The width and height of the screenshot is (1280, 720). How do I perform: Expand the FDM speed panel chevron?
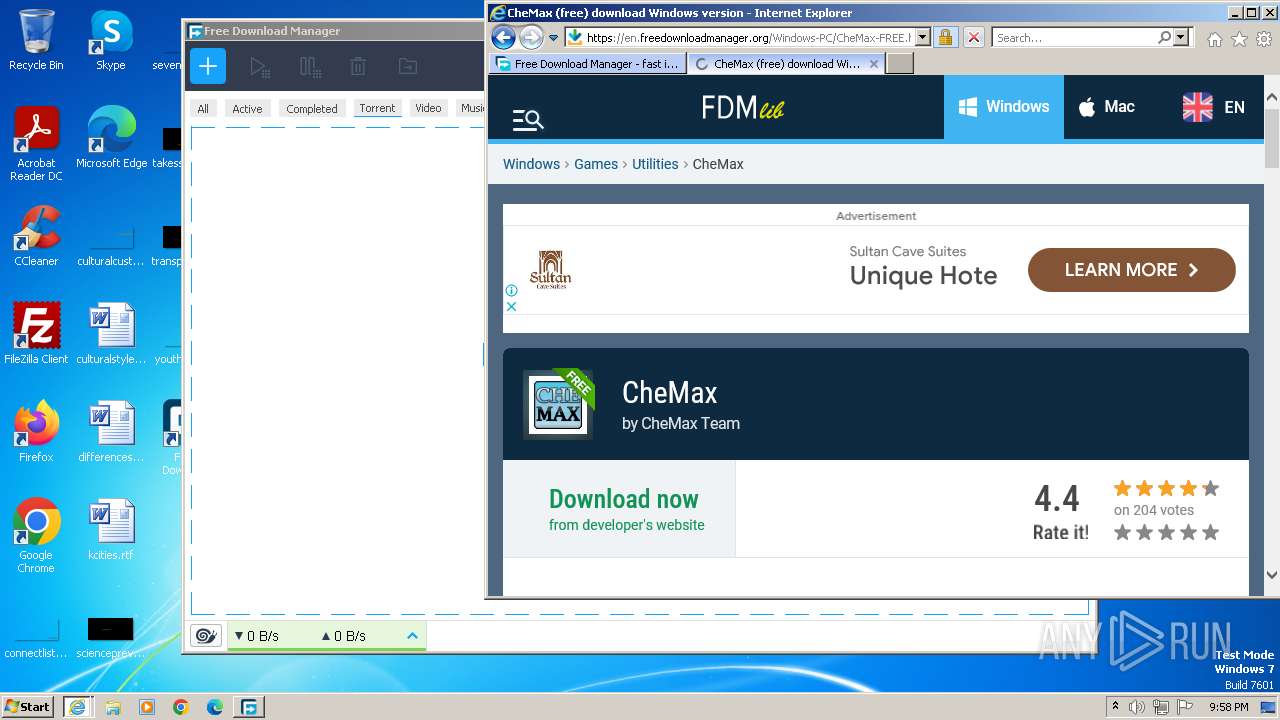click(412, 636)
